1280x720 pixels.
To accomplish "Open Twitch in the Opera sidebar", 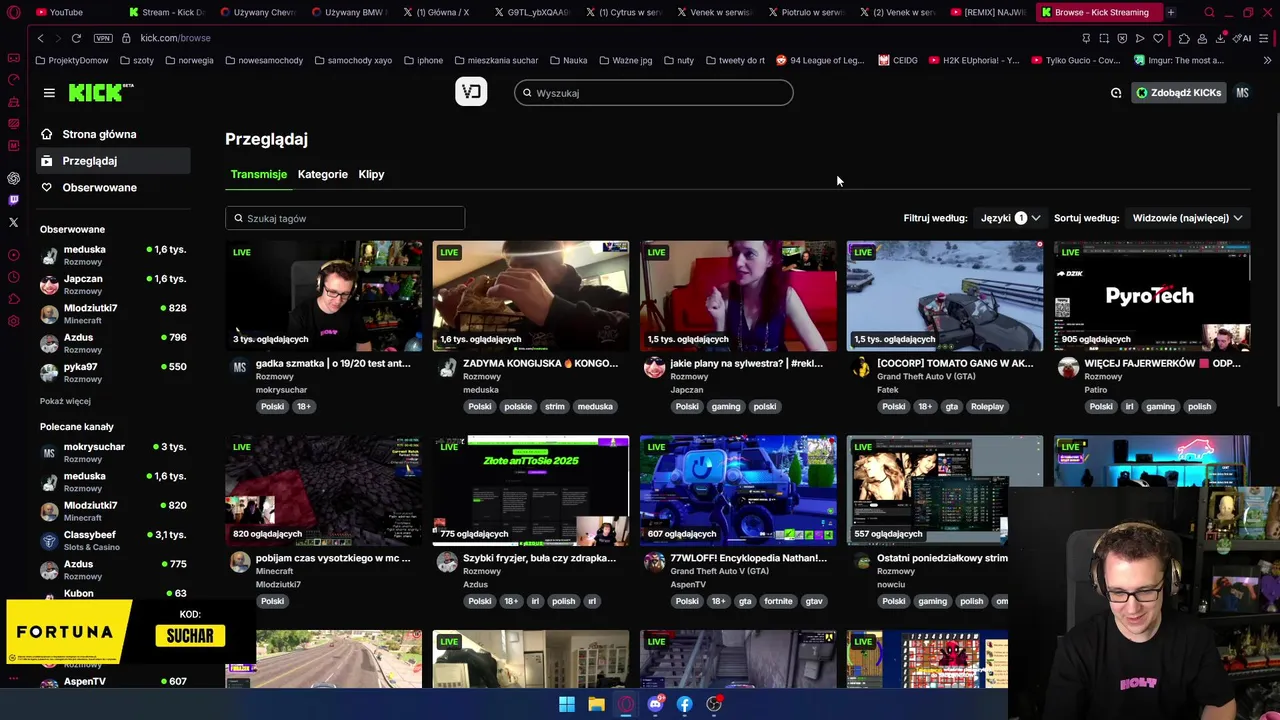I will click(13, 200).
